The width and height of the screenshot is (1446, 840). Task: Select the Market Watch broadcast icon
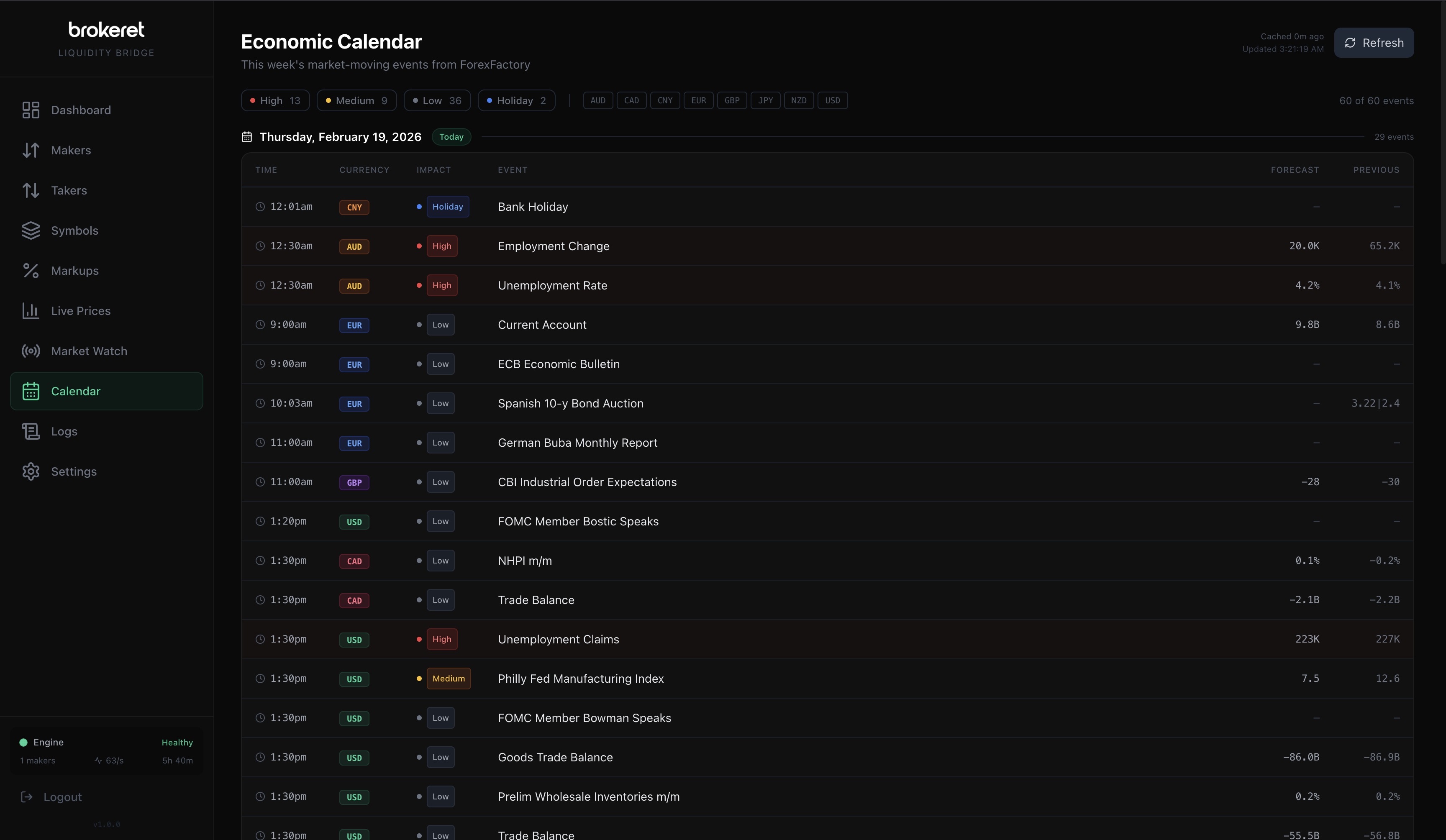[31, 351]
